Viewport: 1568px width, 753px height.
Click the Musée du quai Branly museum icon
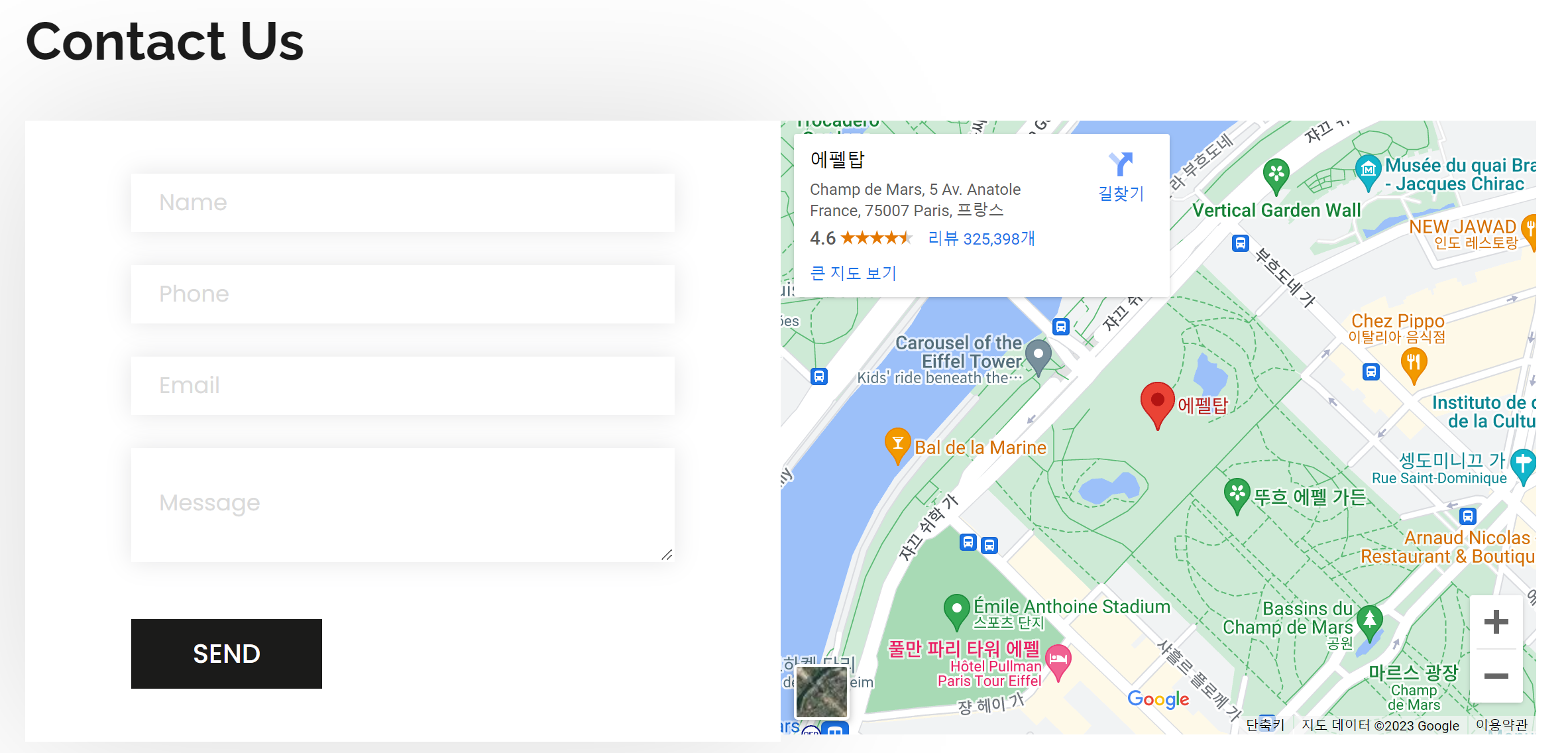point(1368,170)
